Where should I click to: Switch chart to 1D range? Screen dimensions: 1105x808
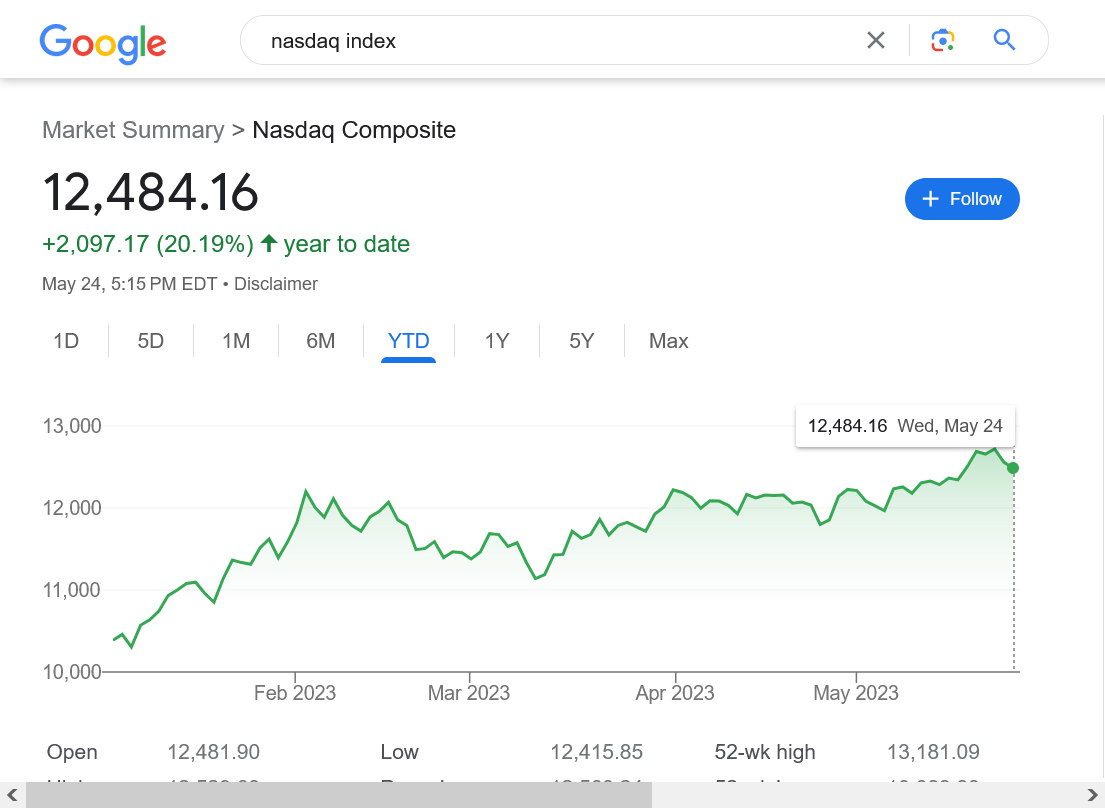66,341
